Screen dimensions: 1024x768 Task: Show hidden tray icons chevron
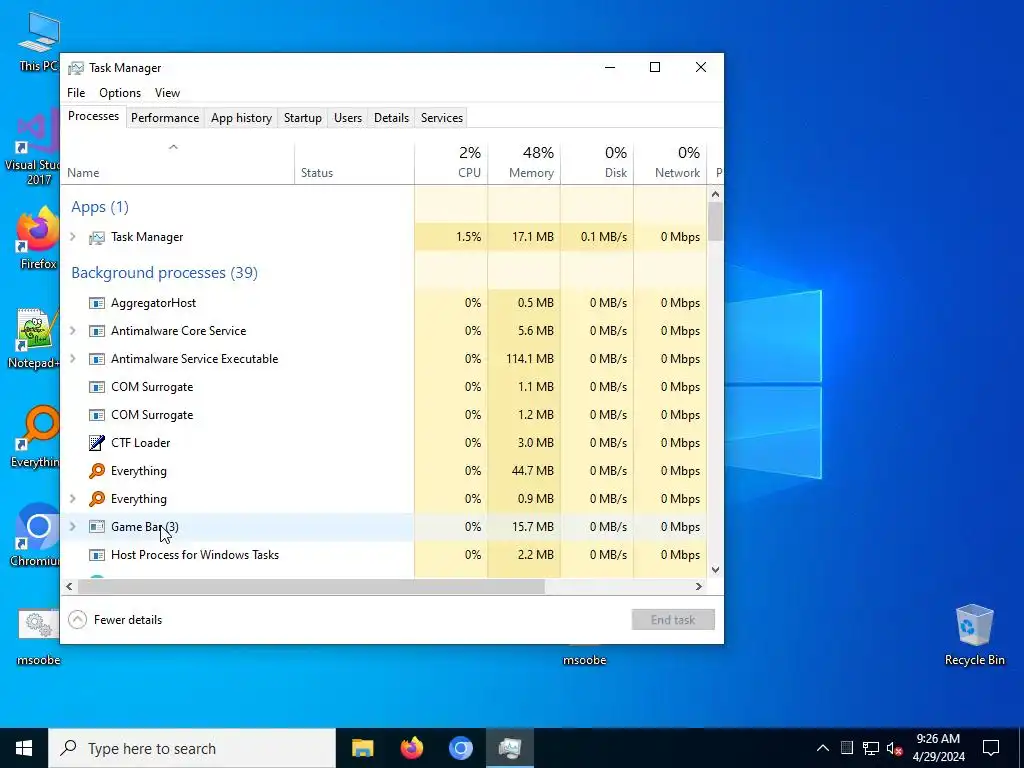(823, 748)
